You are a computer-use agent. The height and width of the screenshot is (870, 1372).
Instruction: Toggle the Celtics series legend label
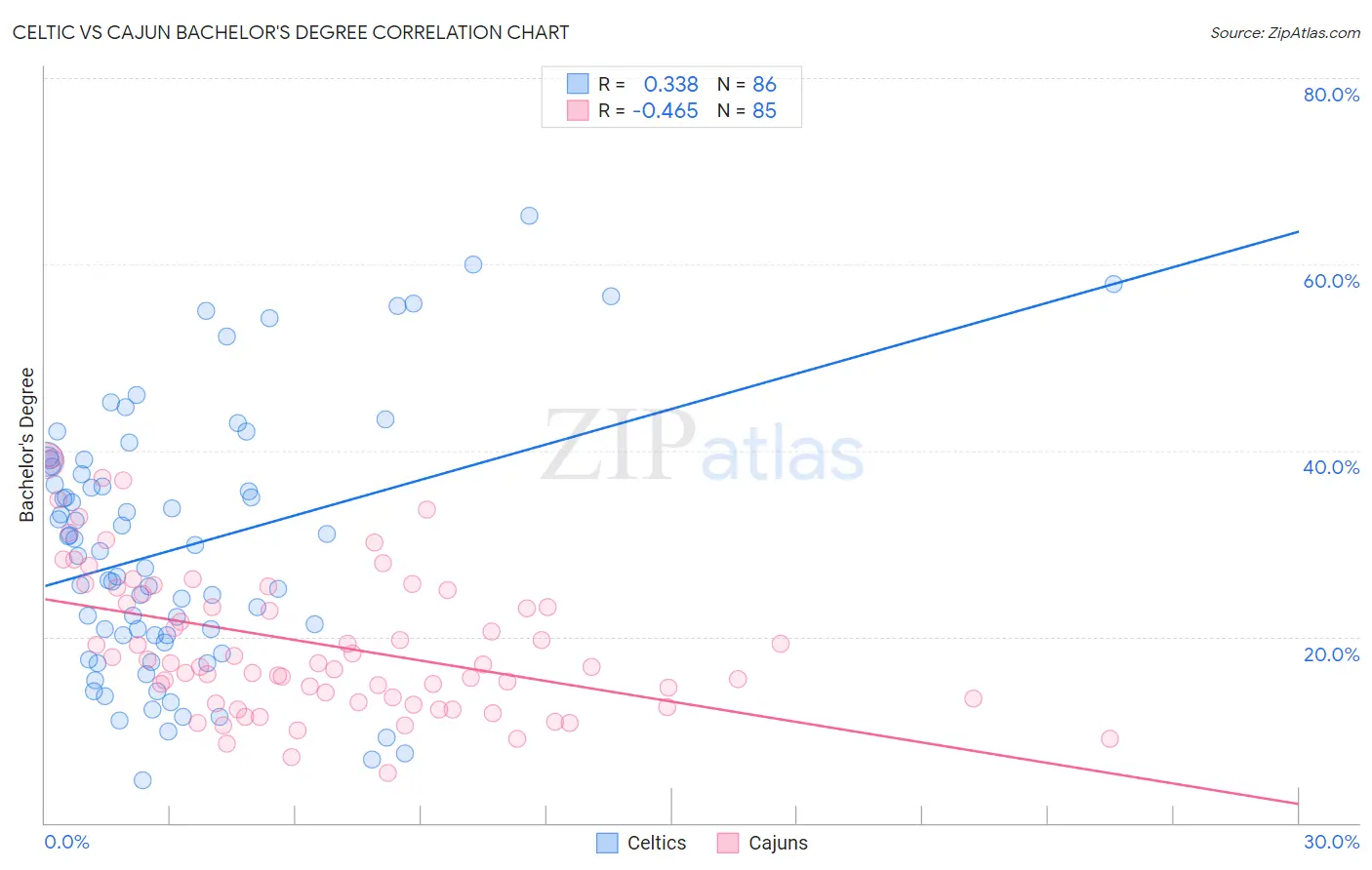657,843
